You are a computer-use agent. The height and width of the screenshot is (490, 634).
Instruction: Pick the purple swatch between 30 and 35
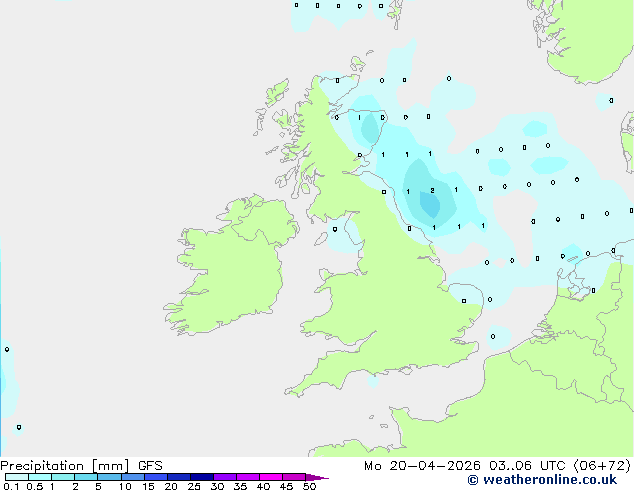click(x=225, y=477)
